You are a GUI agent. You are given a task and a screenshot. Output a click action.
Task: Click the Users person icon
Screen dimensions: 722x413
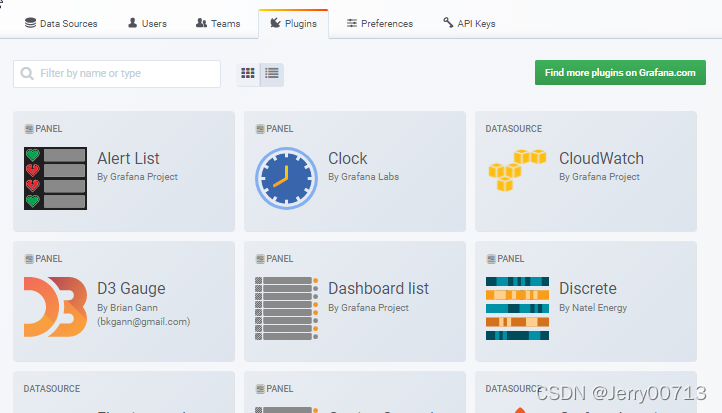pos(133,23)
